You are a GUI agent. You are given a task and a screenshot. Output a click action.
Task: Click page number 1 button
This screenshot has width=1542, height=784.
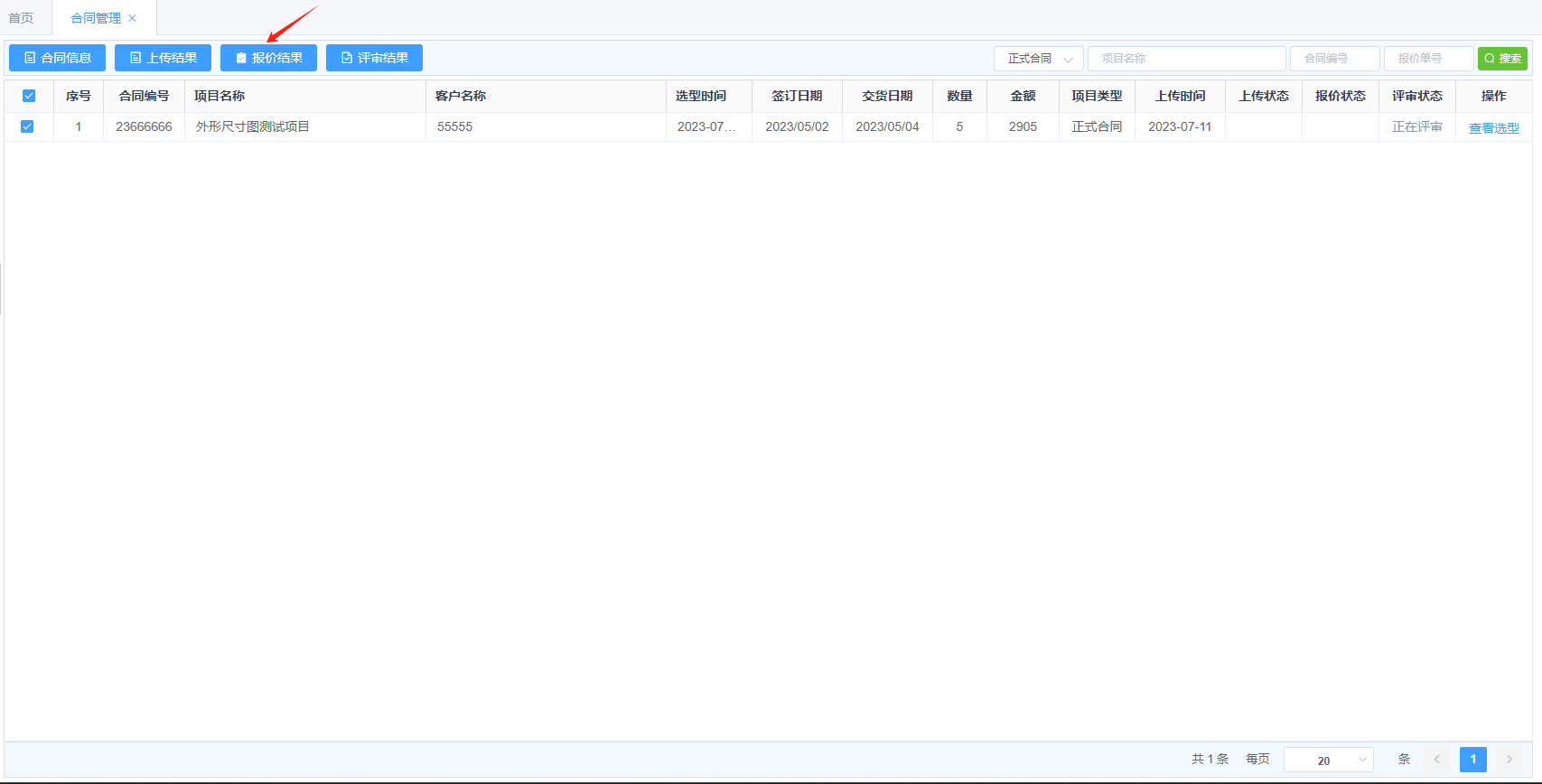click(1472, 760)
